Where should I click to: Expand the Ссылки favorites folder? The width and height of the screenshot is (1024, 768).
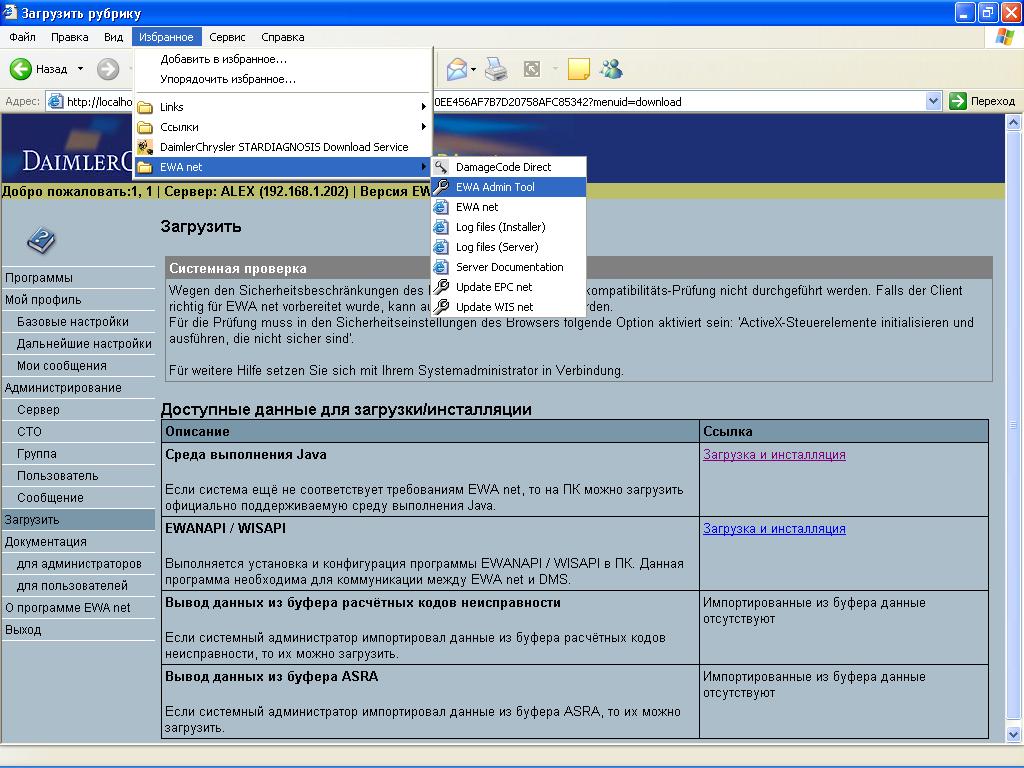pyautogui.click(x=283, y=127)
